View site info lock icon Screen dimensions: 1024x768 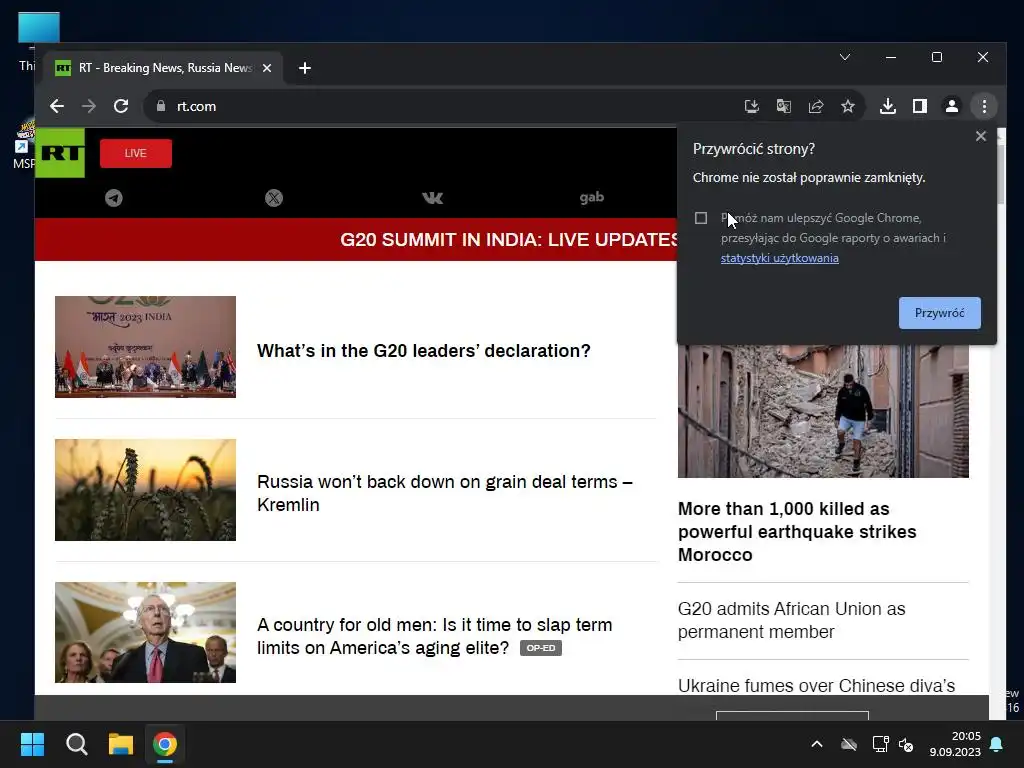(161, 106)
